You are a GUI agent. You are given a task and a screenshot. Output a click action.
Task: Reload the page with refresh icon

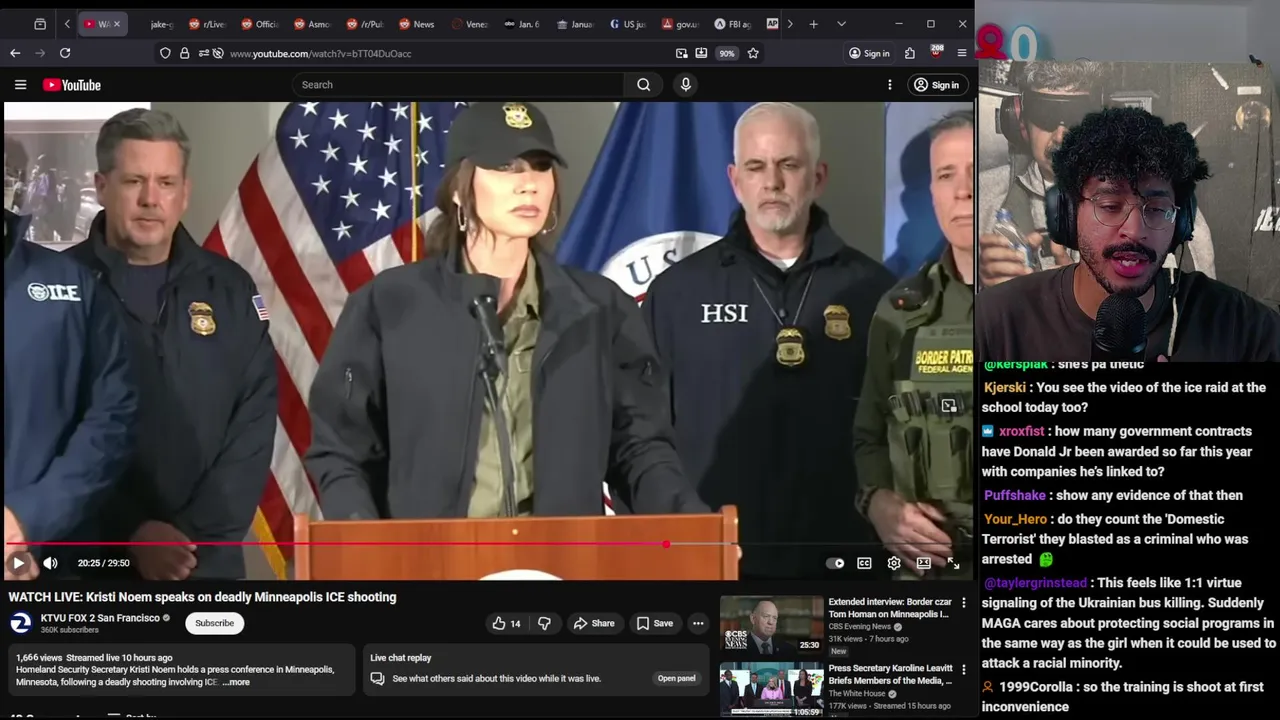(65, 53)
